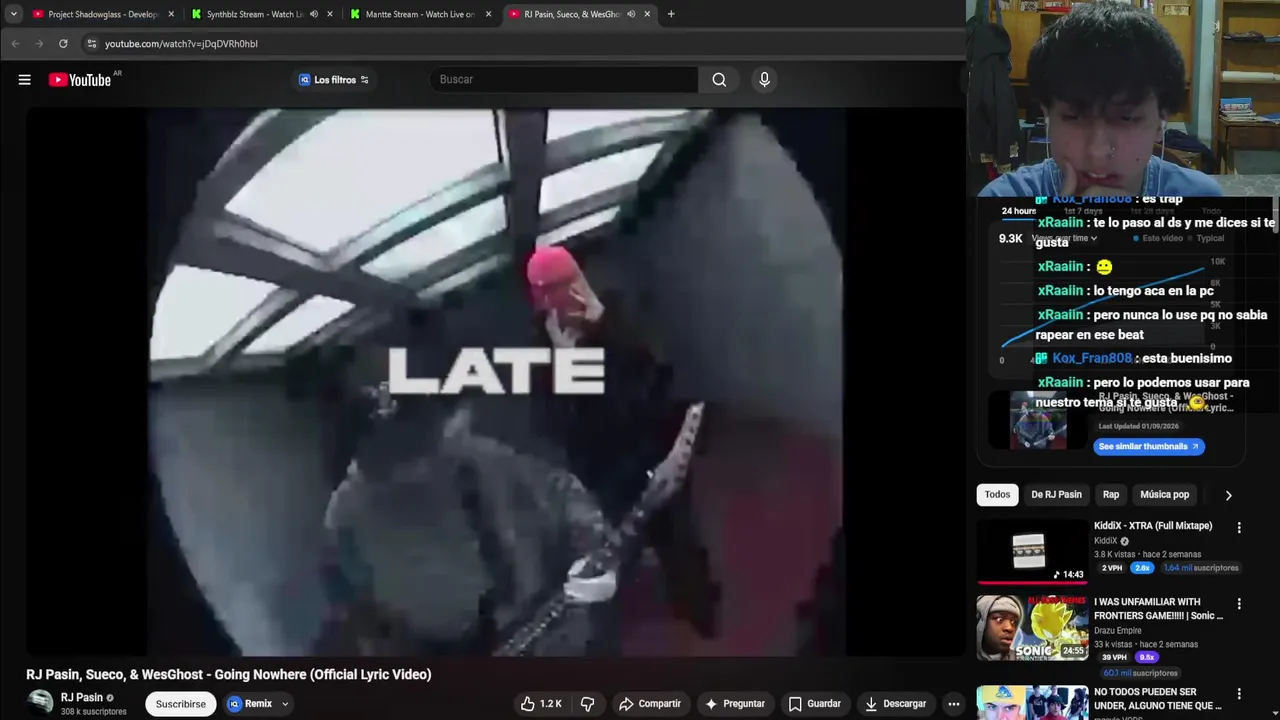This screenshot has height=720, width=1280.
Task: Like the video with thumbs up
Action: pos(541,704)
